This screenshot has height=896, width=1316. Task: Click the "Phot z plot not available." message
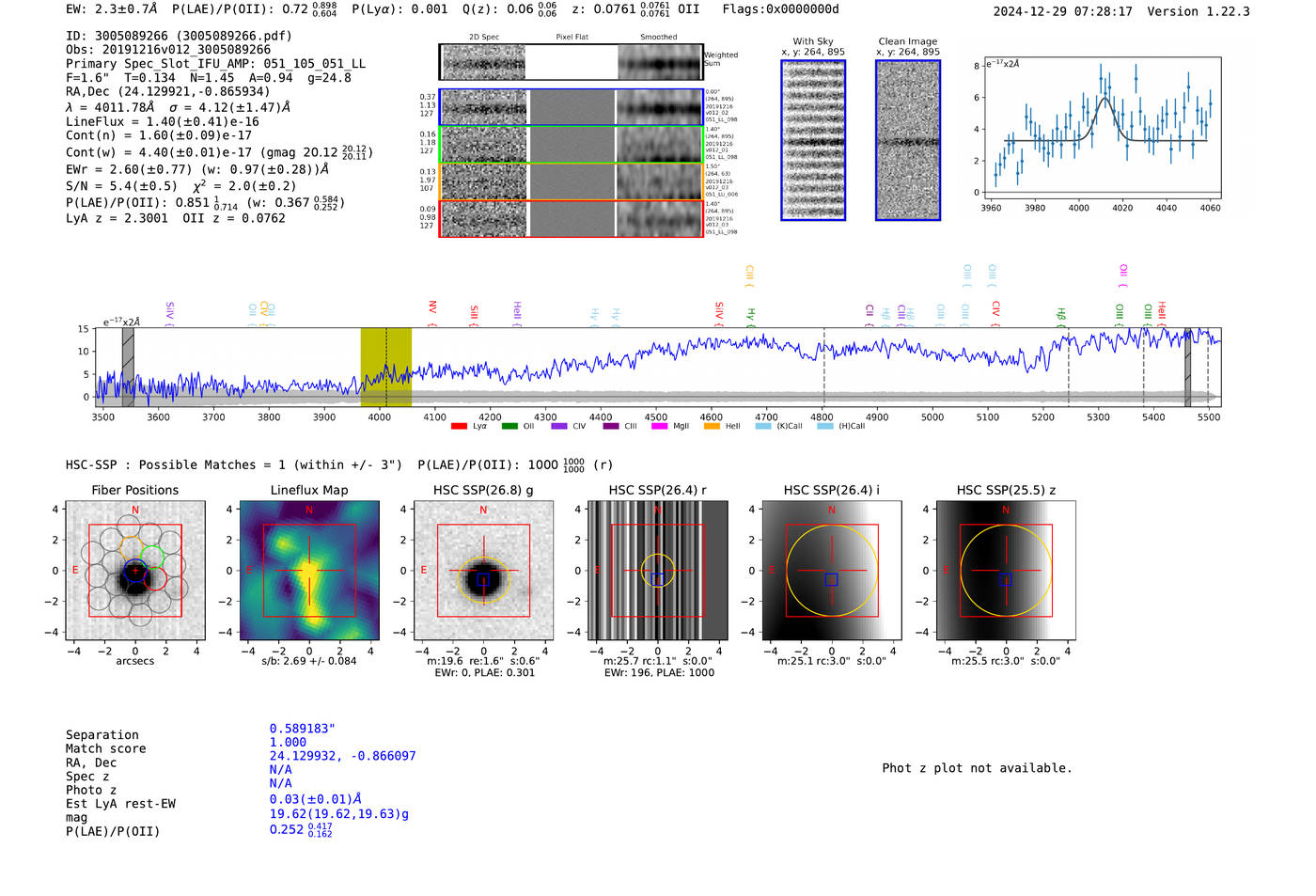coord(977,768)
